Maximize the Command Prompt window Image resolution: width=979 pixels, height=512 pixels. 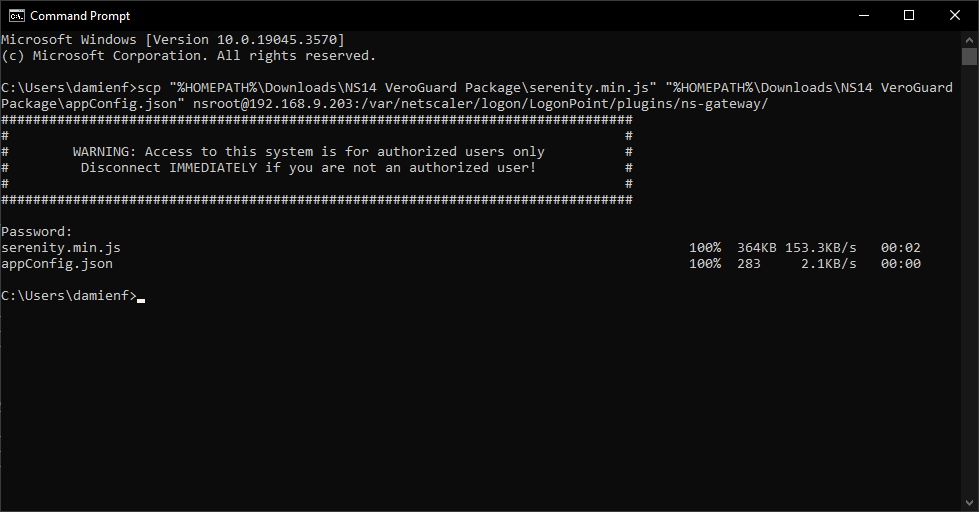(909, 15)
